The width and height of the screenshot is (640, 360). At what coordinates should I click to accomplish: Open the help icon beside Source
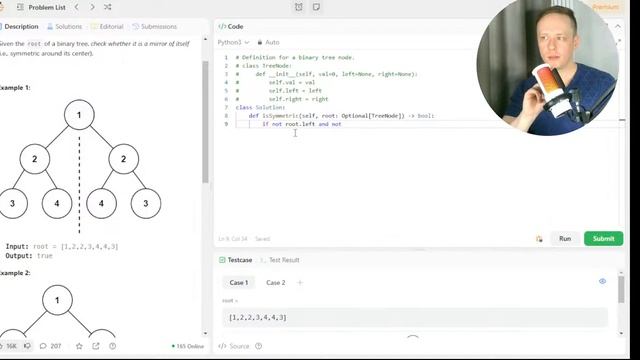tap(258, 346)
